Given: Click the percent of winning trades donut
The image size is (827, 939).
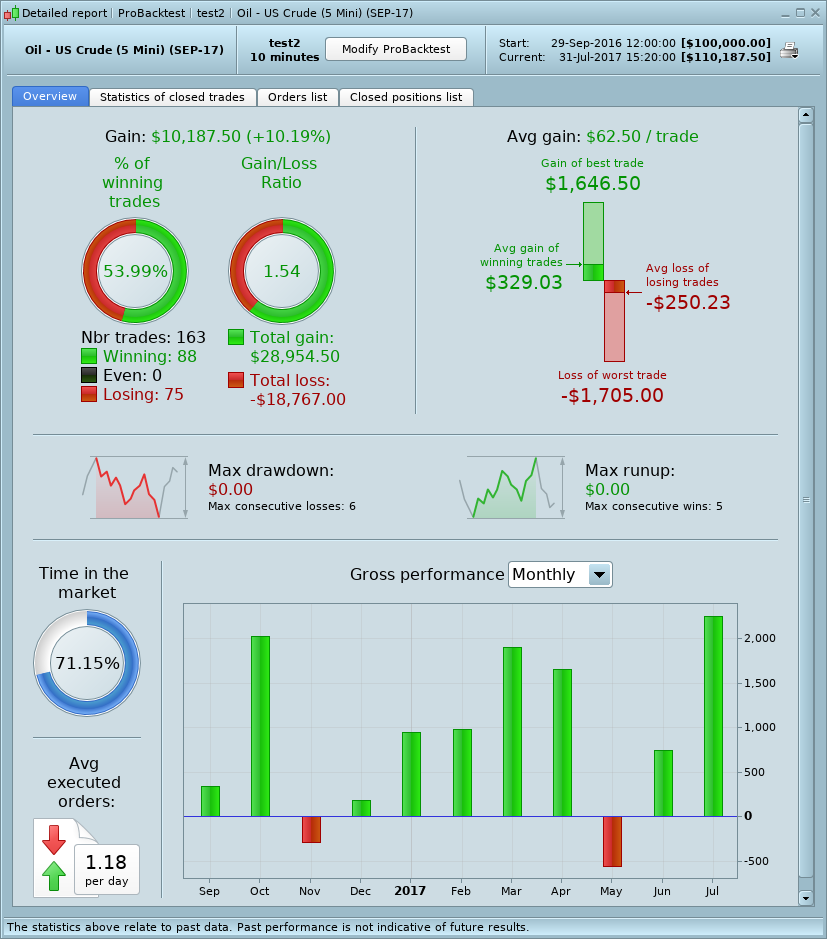Looking at the screenshot, I should (x=135, y=271).
